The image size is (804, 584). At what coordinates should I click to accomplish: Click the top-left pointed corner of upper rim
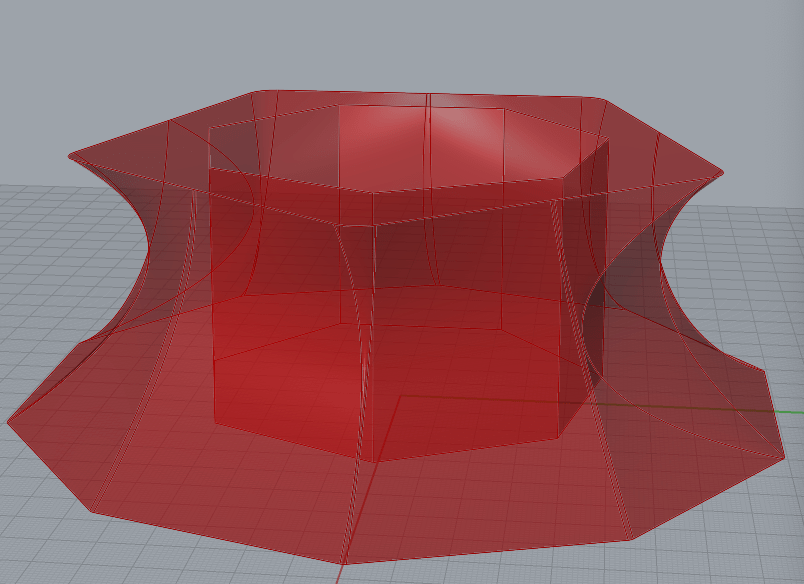click(70, 156)
